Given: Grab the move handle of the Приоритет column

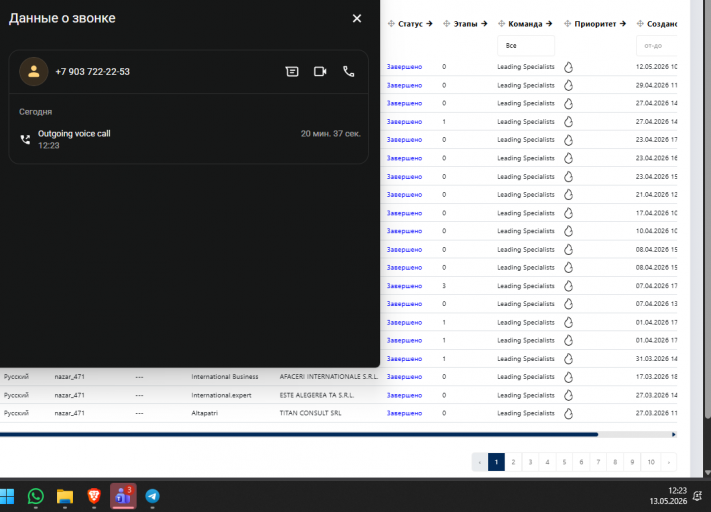Looking at the screenshot, I should click(567, 24).
